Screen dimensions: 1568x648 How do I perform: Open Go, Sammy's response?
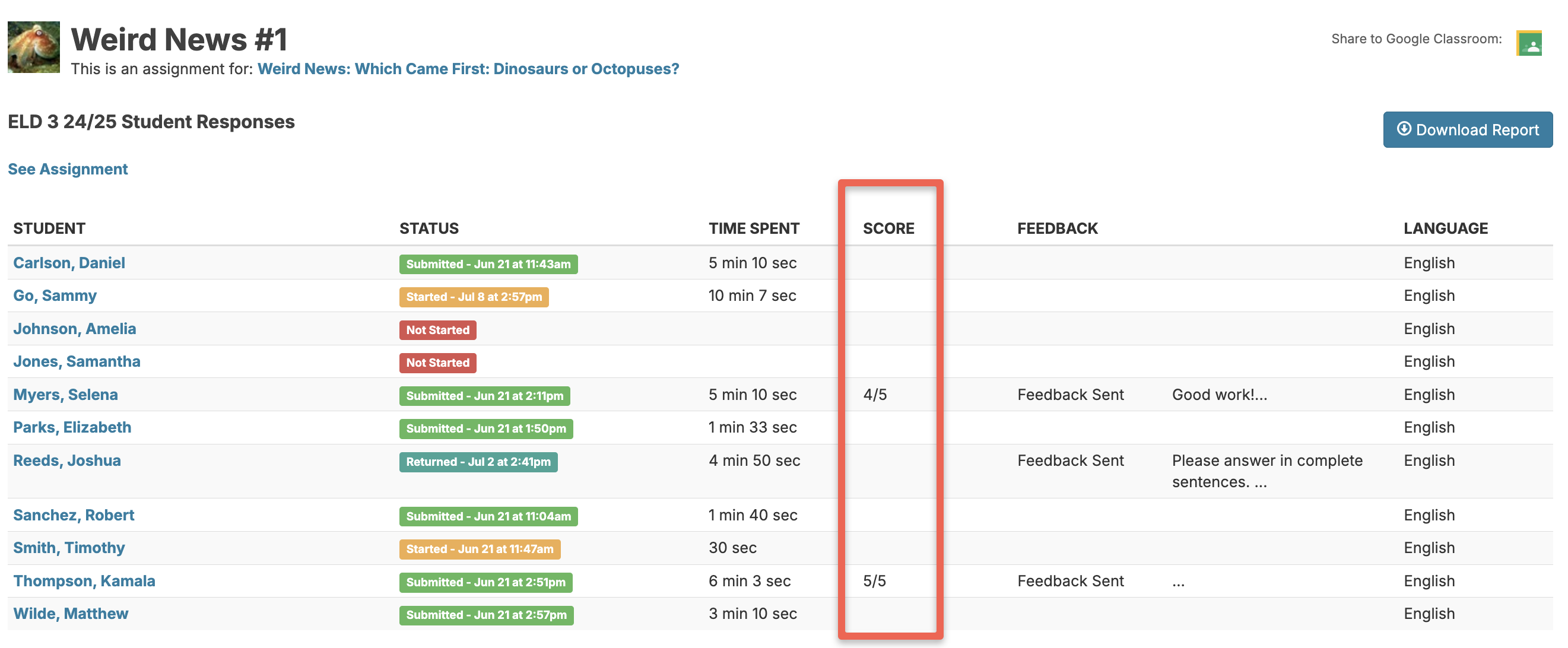55,296
